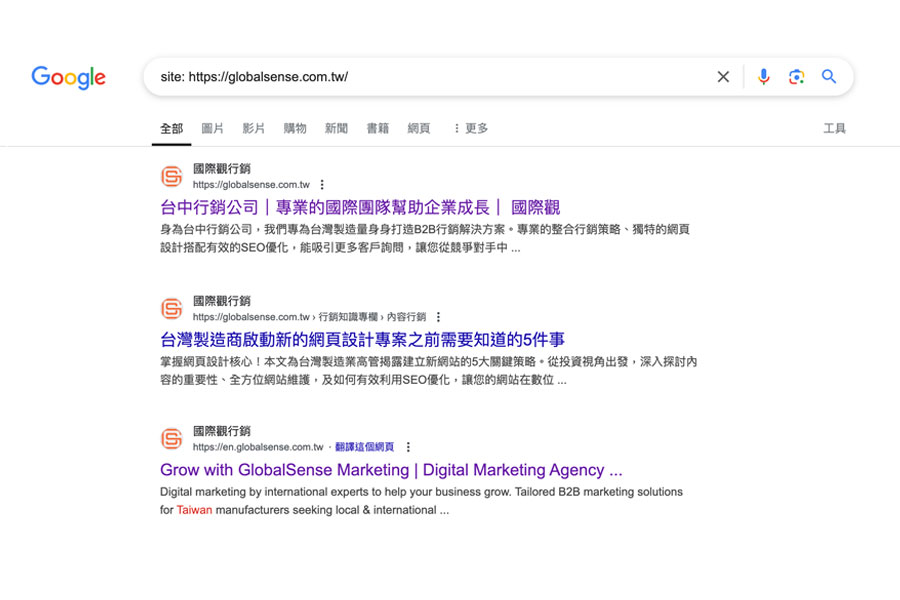
Task: Switch to the 影片 tab
Action: tap(254, 129)
